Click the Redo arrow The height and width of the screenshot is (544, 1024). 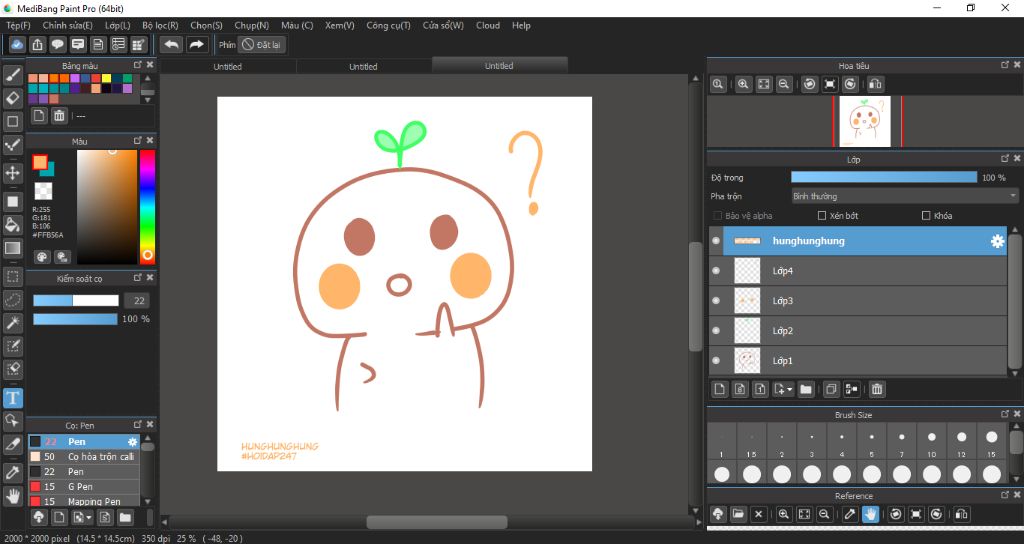pos(196,44)
